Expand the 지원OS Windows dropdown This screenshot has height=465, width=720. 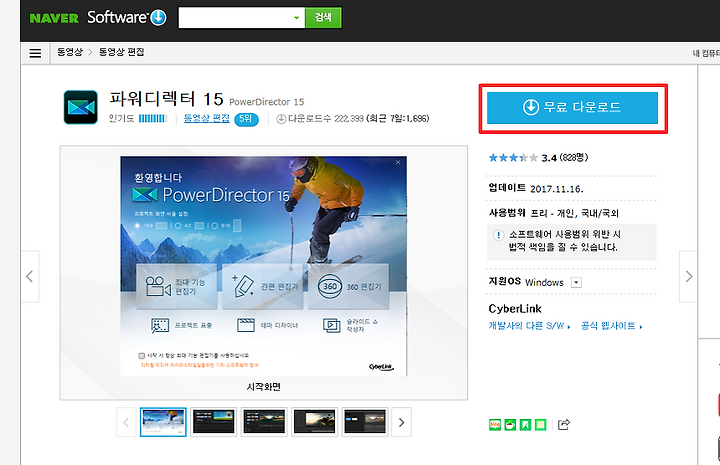(x=576, y=282)
